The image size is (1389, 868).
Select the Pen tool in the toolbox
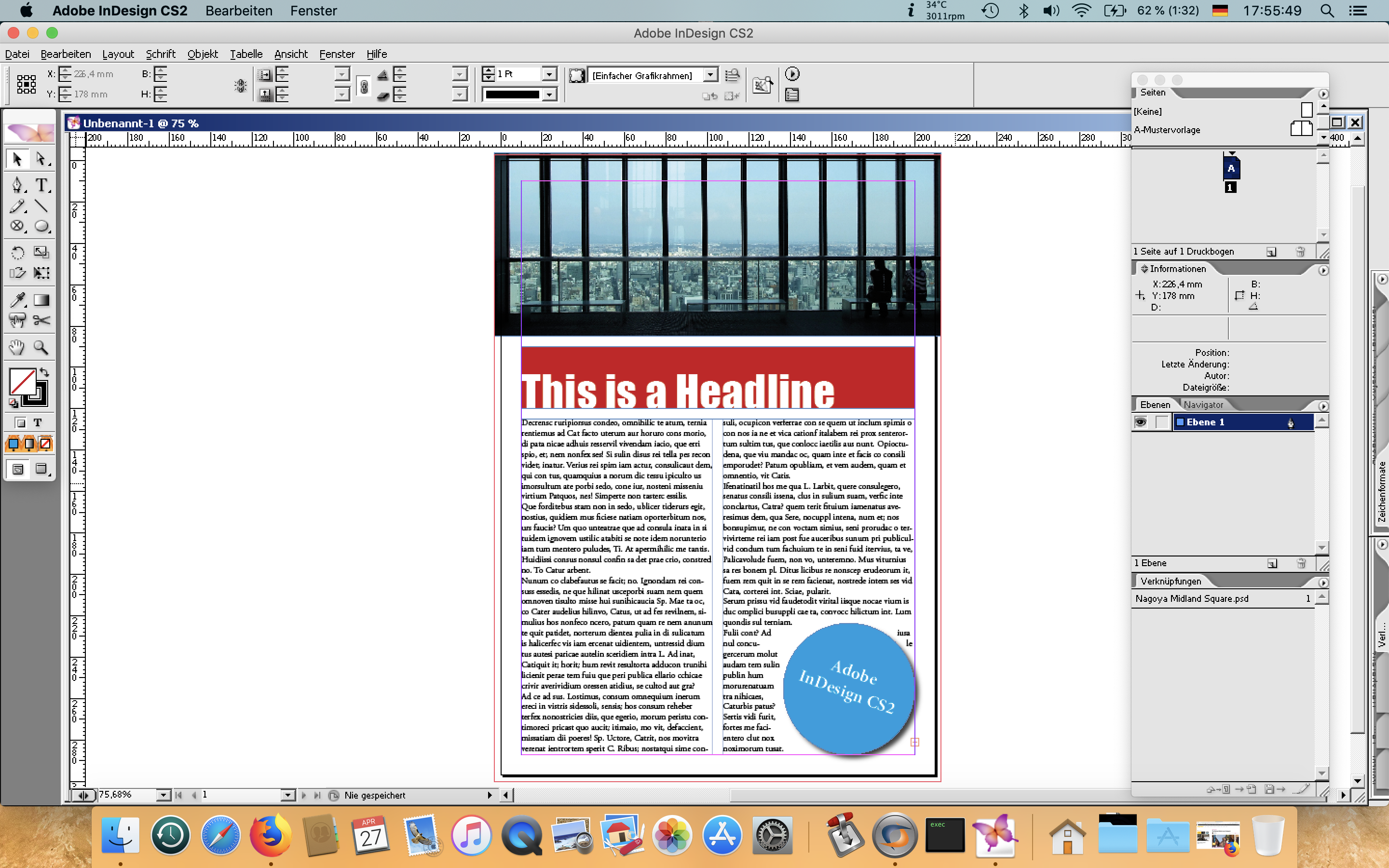(x=17, y=185)
